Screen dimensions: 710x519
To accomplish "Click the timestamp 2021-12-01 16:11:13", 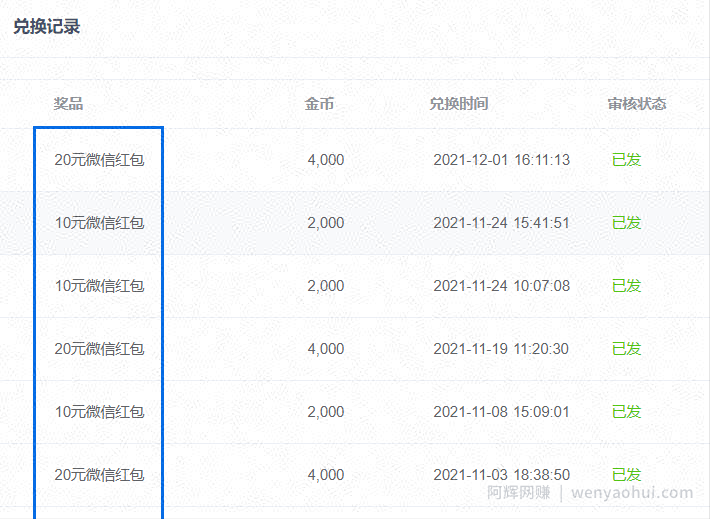I will pyautogui.click(x=501, y=160).
